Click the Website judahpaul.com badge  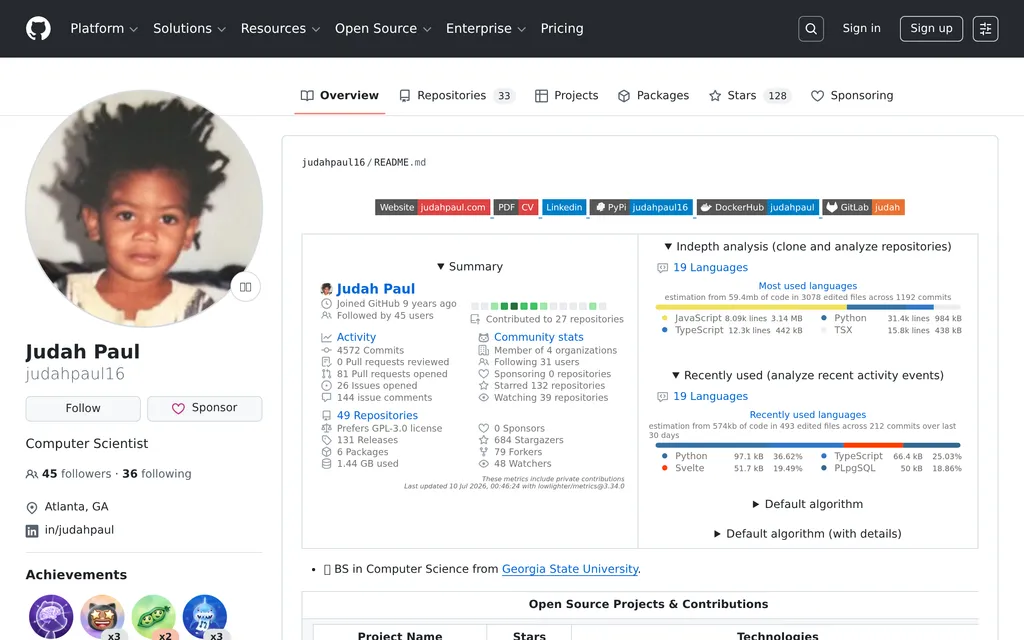[432, 207]
